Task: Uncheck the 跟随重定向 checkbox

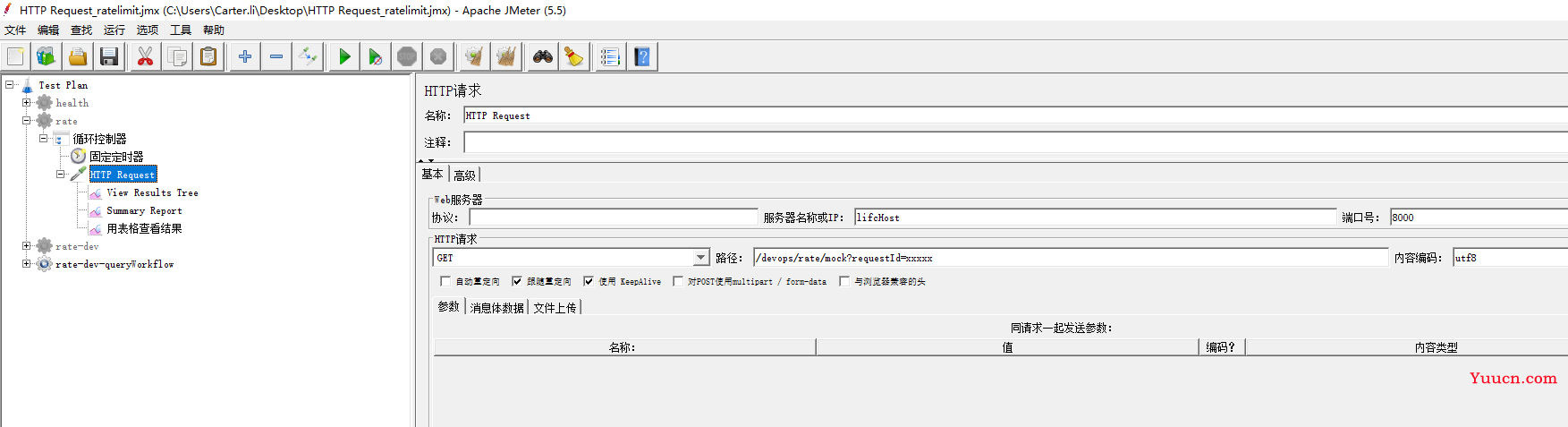Action: (x=517, y=281)
